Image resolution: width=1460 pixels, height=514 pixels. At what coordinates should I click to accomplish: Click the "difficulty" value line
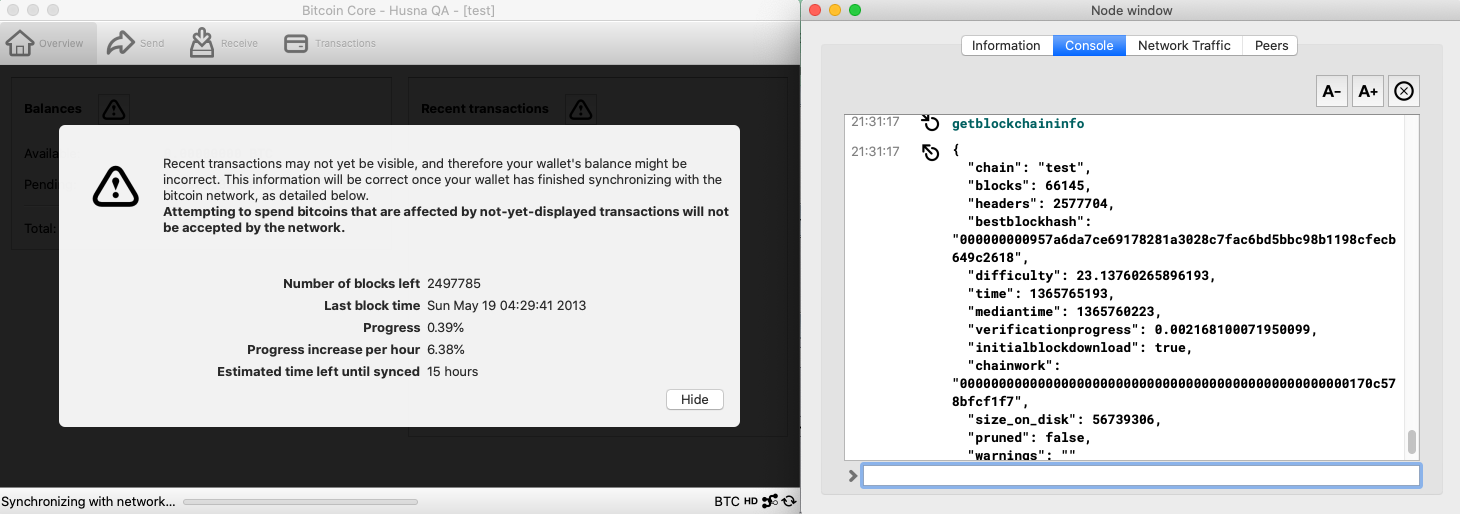point(1091,275)
